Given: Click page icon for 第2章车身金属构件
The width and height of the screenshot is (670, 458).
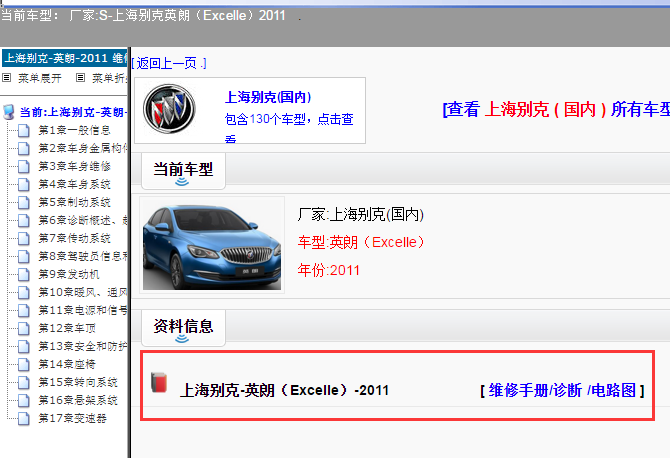Looking at the screenshot, I should (x=24, y=148).
